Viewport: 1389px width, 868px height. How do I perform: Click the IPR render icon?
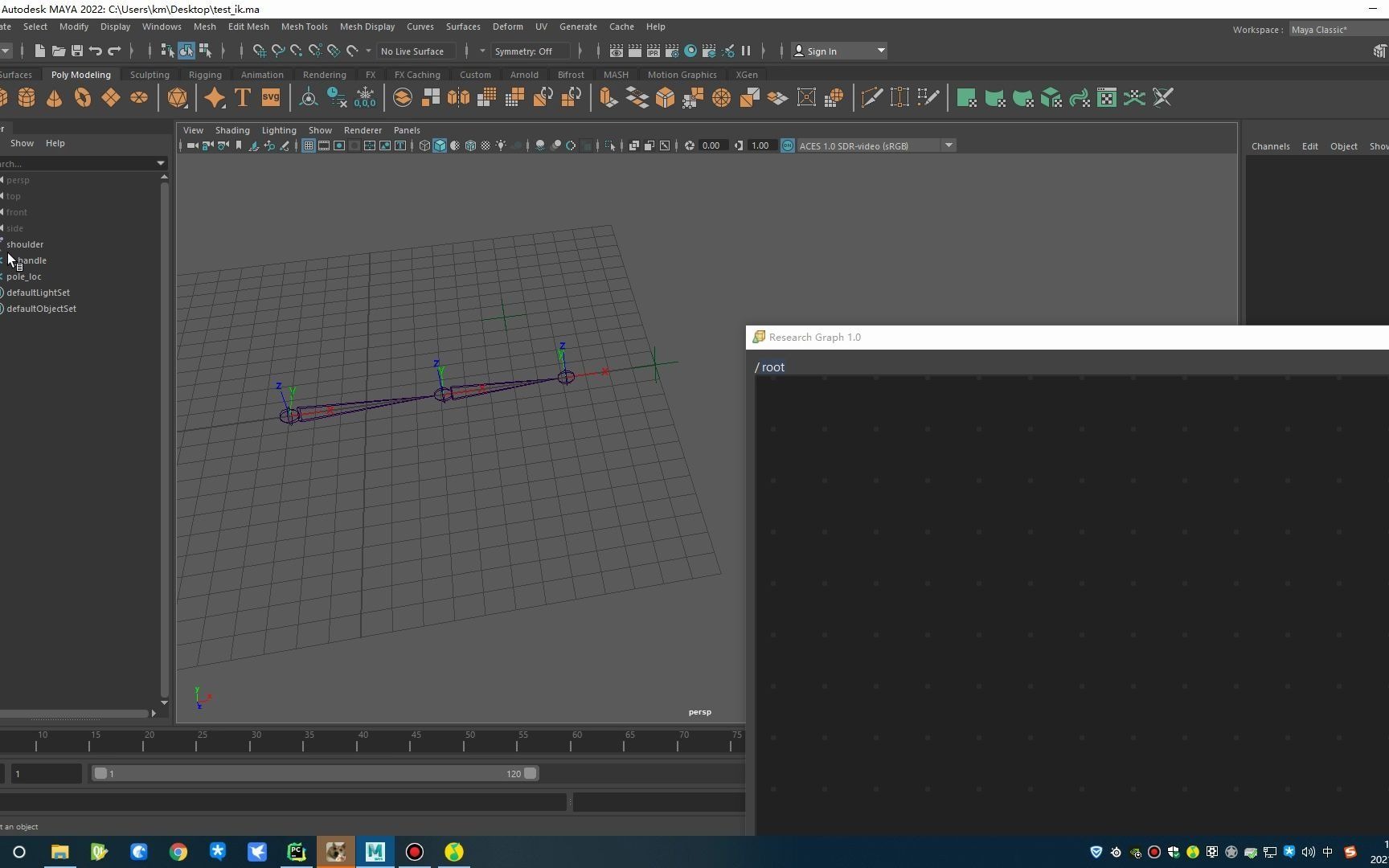pos(653,51)
